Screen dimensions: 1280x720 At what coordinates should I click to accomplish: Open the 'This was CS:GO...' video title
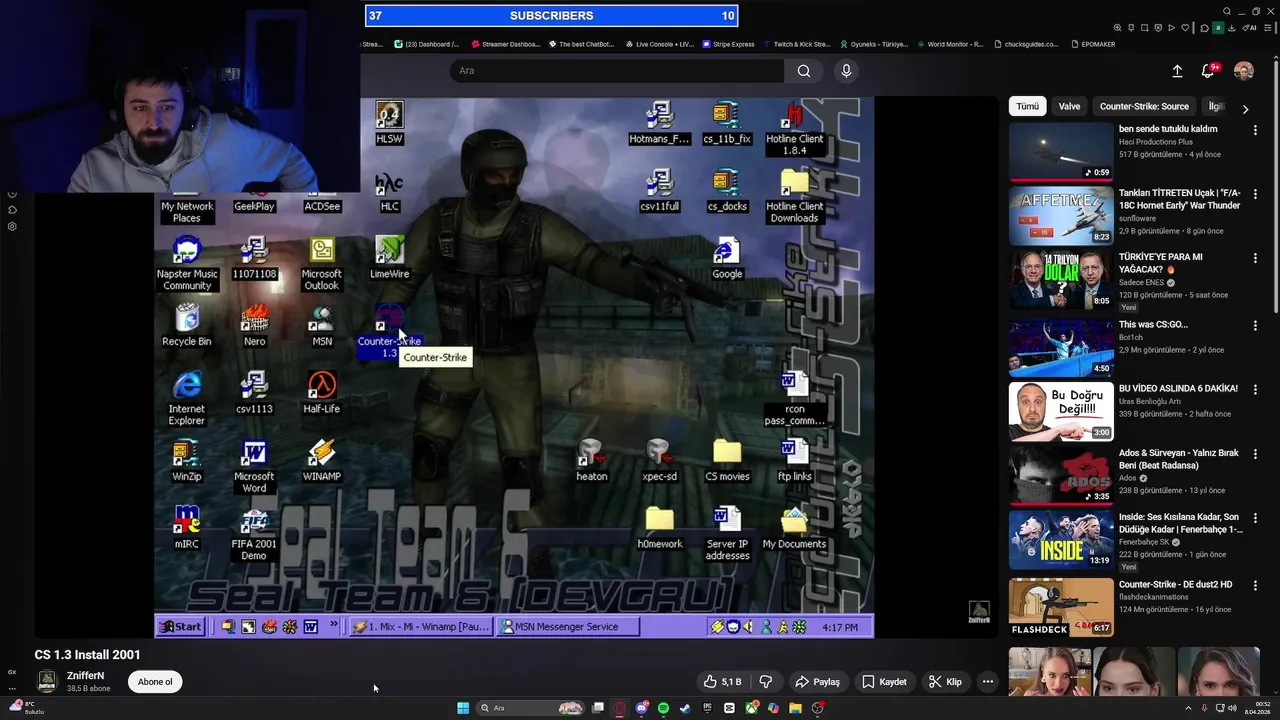click(x=1153, y=325)
